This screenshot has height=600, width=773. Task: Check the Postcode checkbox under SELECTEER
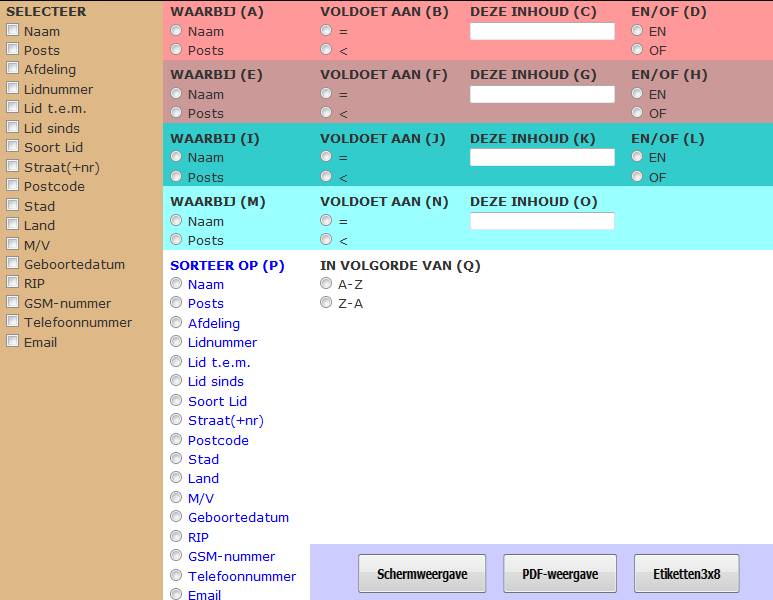pos(13,185)
